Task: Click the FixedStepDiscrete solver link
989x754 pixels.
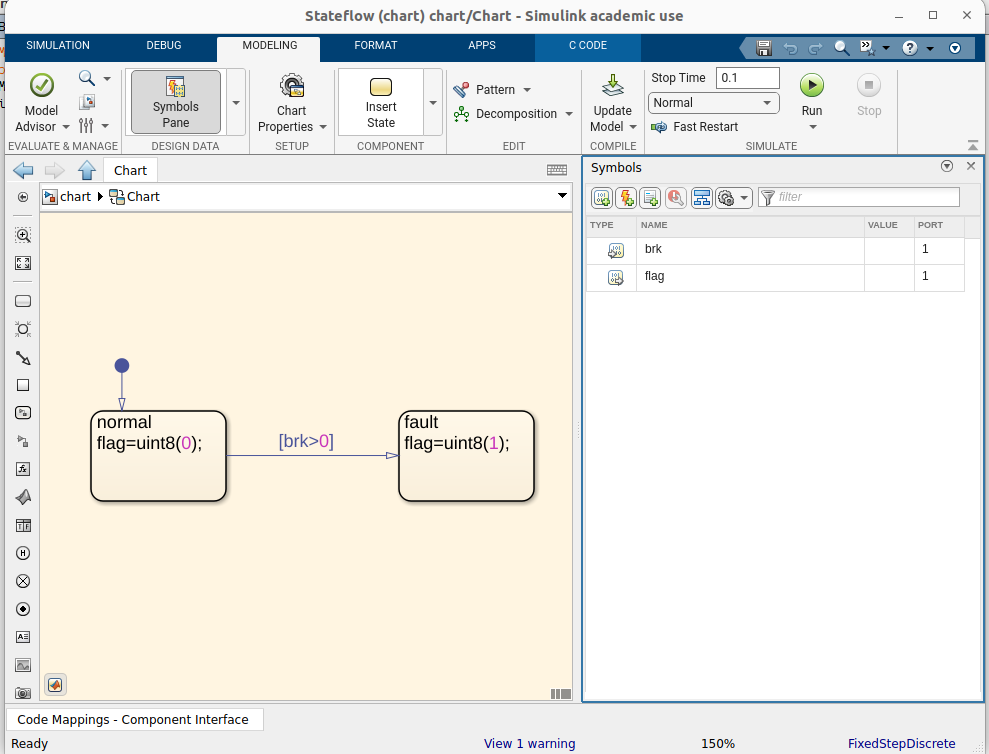Action: pyautogui.click(x=901, y=743)
